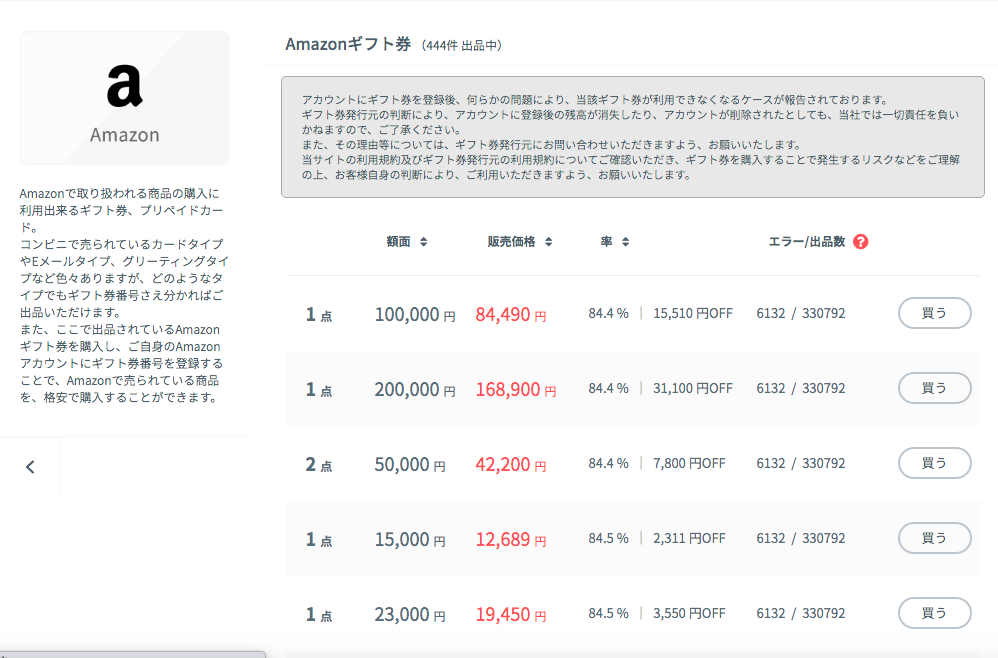This screenshot has height=658, width=998.
Task: Click the 19,450 円 selling price
Action: tap(510, 615)
